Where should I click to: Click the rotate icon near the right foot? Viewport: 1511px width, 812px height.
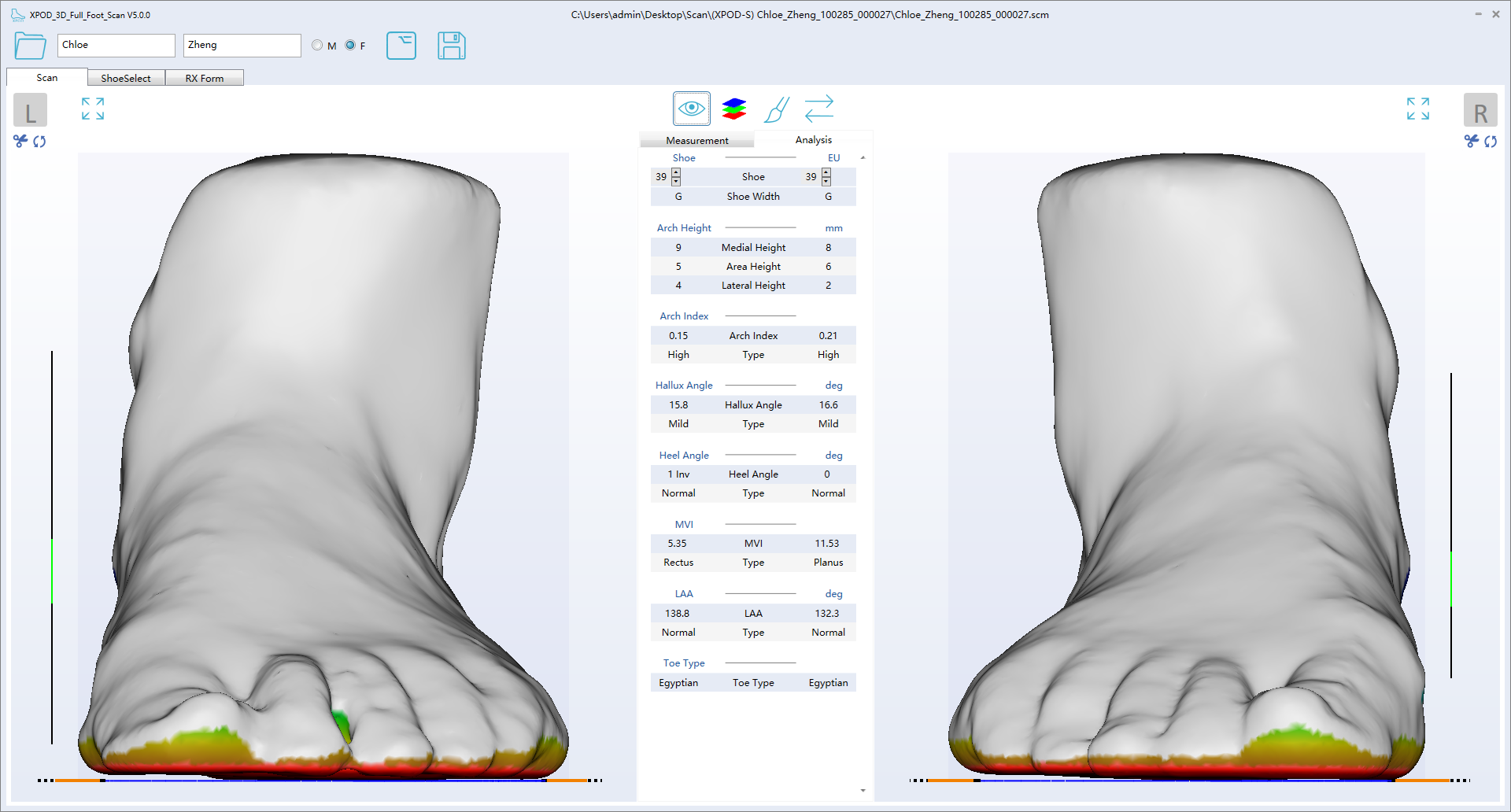[x=1492, y=142]
